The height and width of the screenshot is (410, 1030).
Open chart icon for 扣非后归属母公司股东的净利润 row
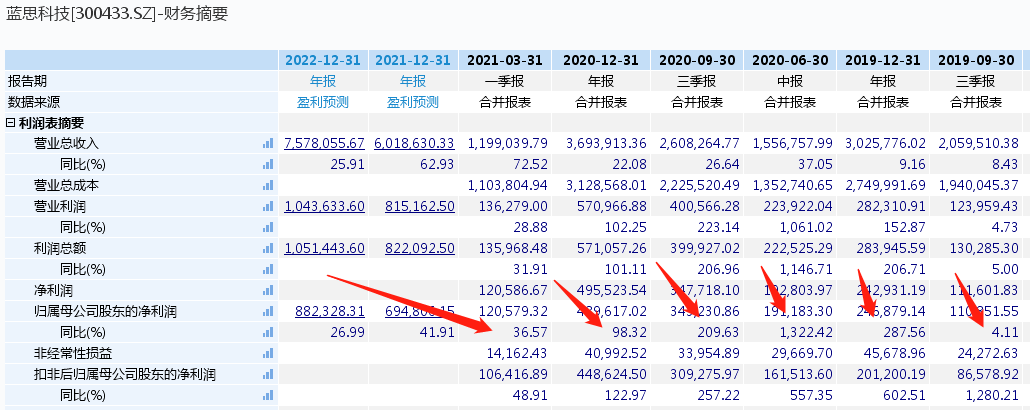click(x=267, y=375)
